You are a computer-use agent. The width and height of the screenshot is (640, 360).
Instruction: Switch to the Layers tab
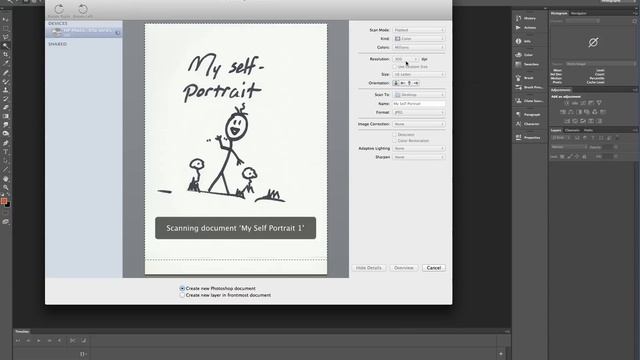pos(556,130)
